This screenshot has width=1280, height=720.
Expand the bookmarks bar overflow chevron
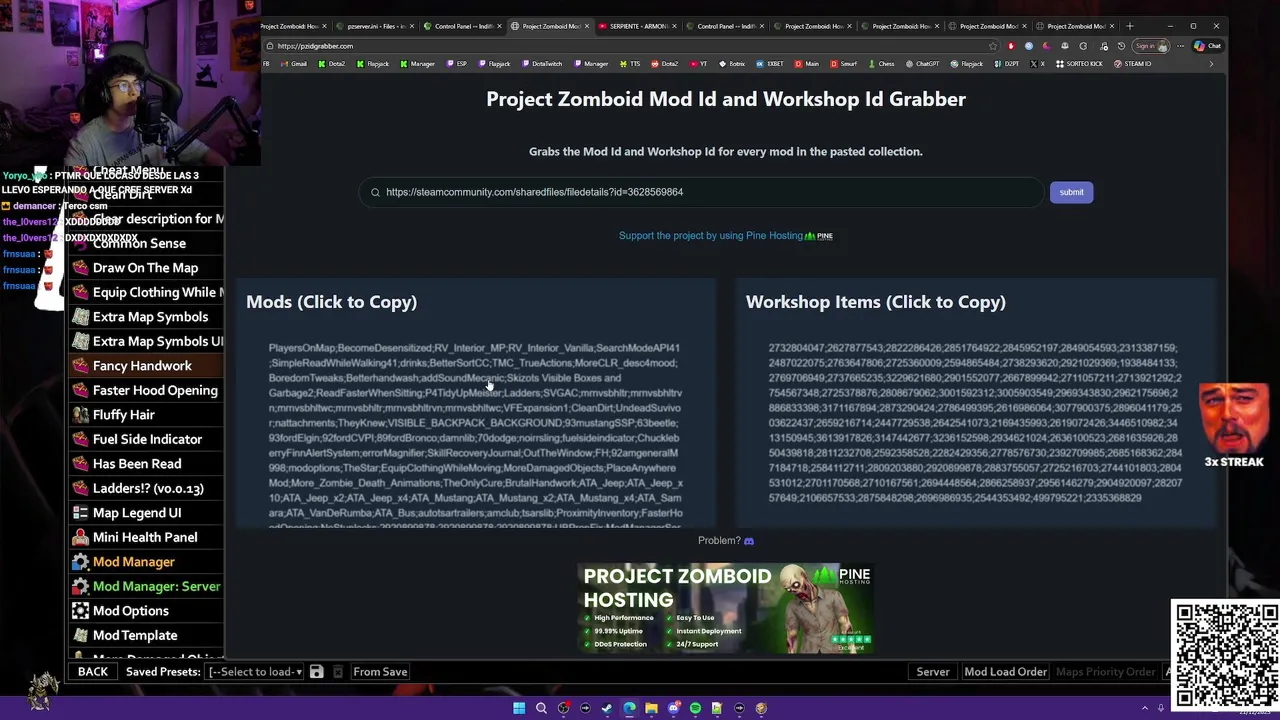click(x=1211, y=64)
